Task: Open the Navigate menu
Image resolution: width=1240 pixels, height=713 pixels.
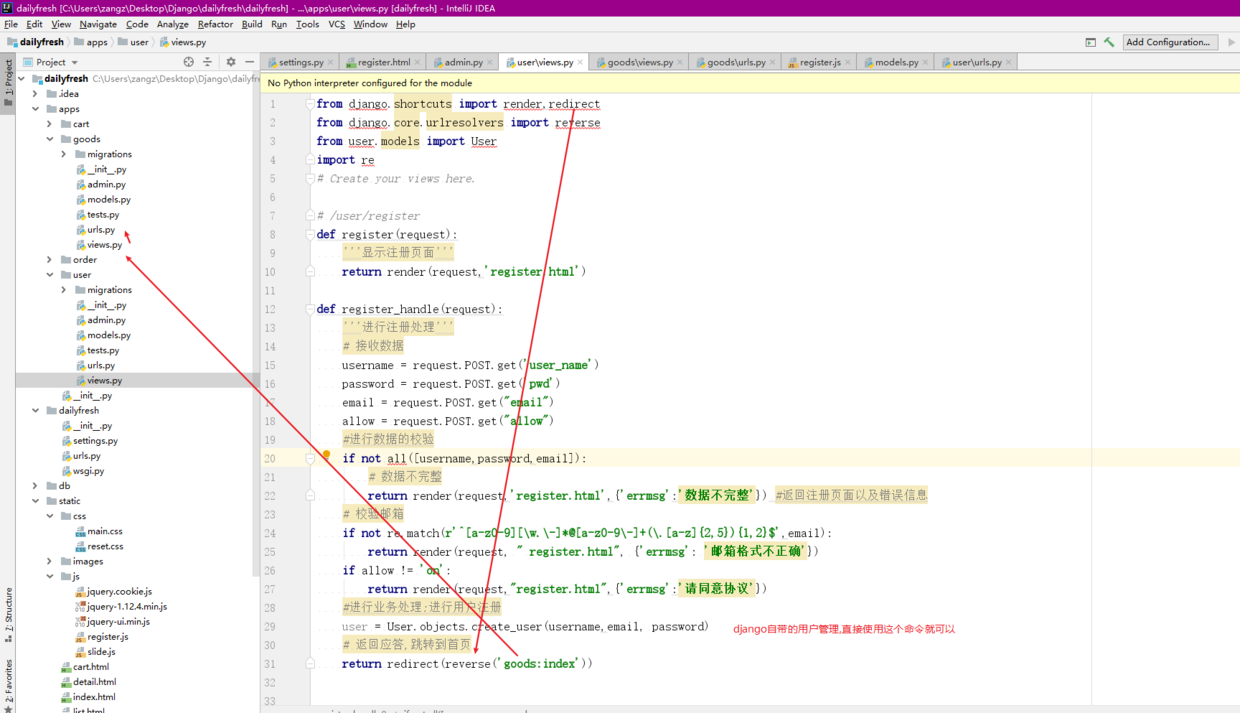Action: (x=98, y=24)
